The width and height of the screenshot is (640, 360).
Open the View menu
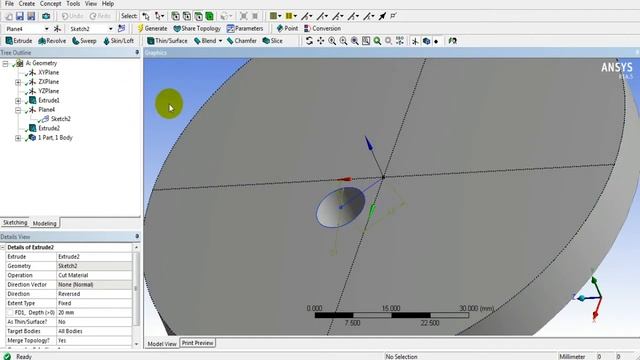click(91, 4)
